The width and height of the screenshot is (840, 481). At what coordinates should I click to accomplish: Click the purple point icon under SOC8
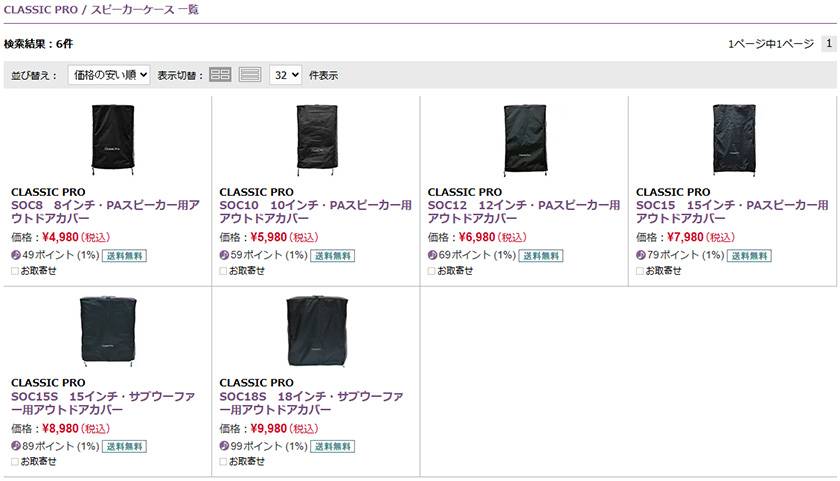point(16,255)
